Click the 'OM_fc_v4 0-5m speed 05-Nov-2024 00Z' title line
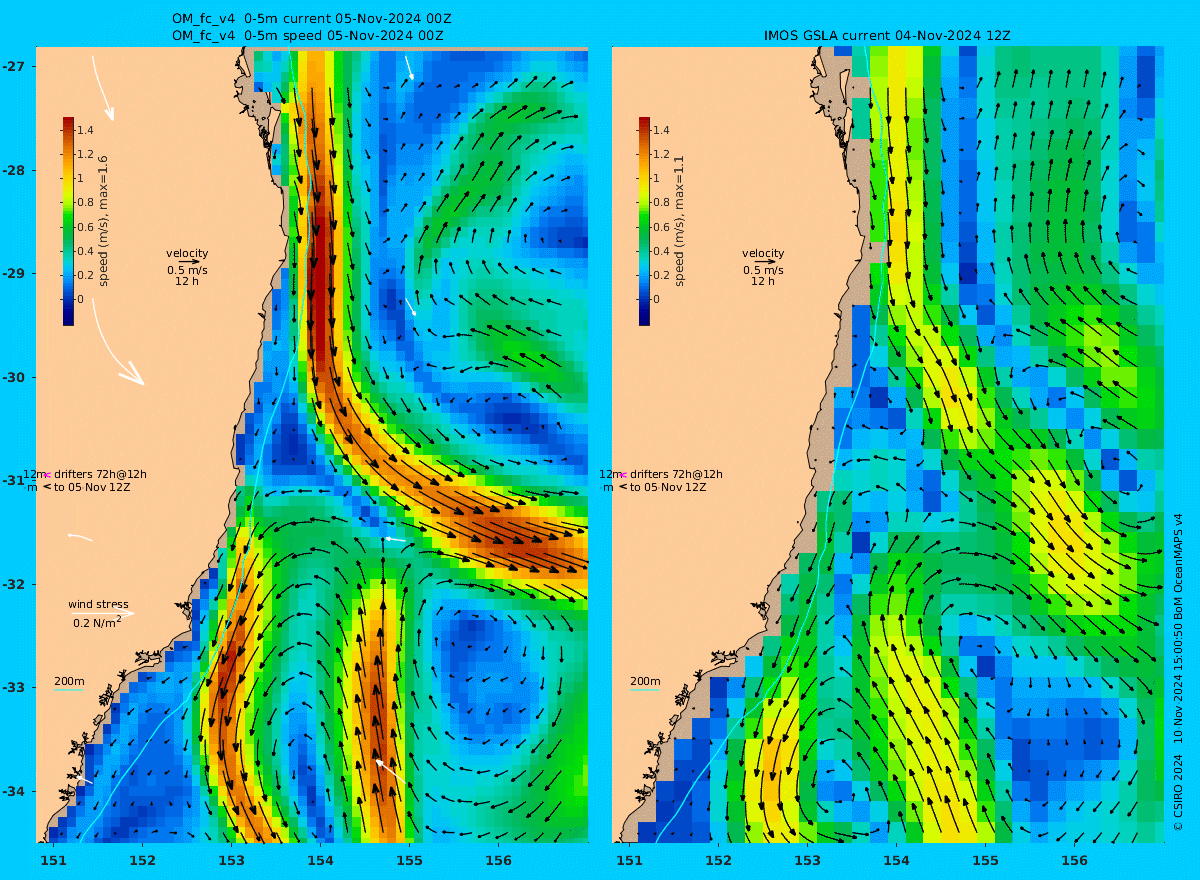The height and width of the screenshot is (880, 1200). 308,36
